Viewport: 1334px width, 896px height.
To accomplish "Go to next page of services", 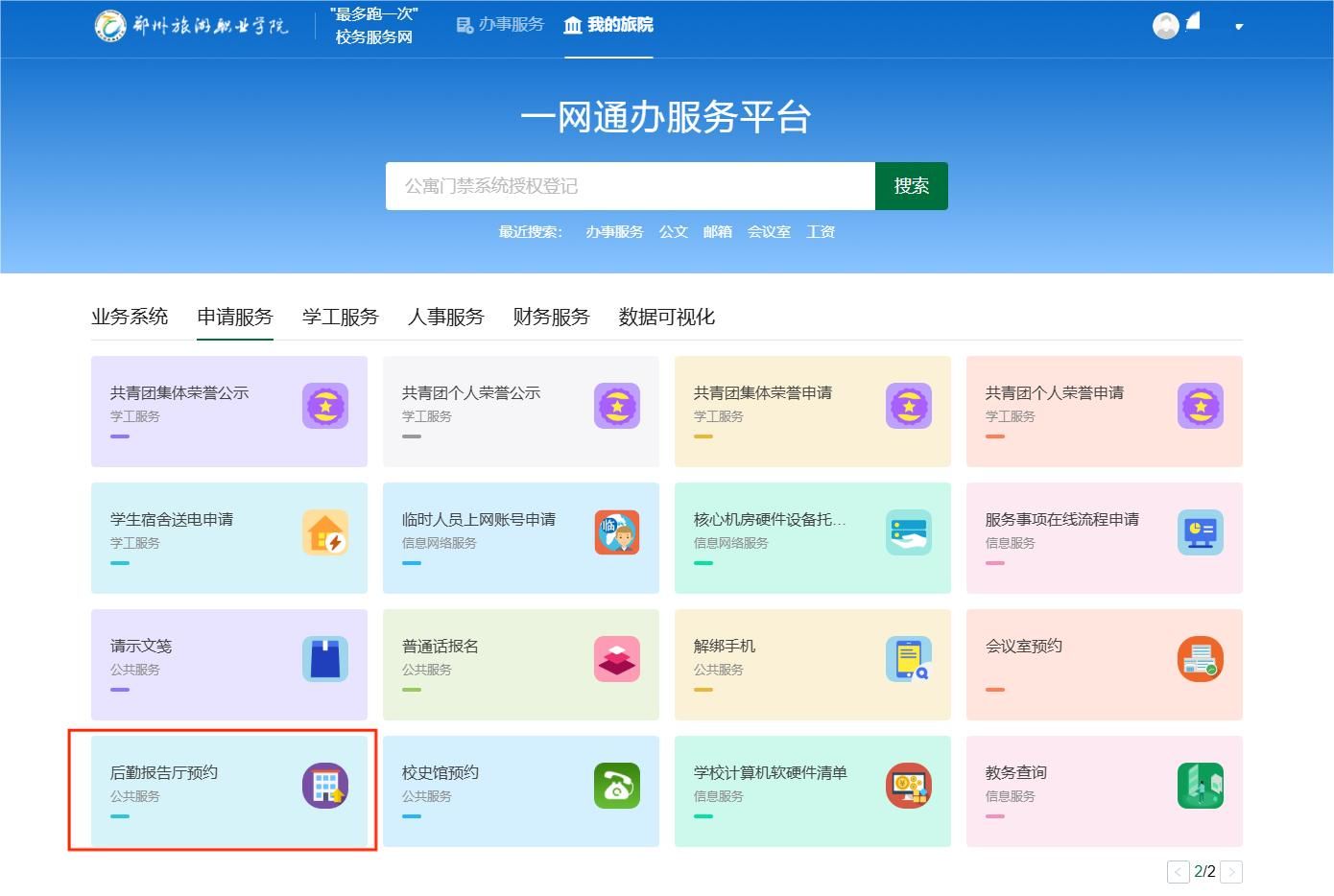I will 1231,871.
